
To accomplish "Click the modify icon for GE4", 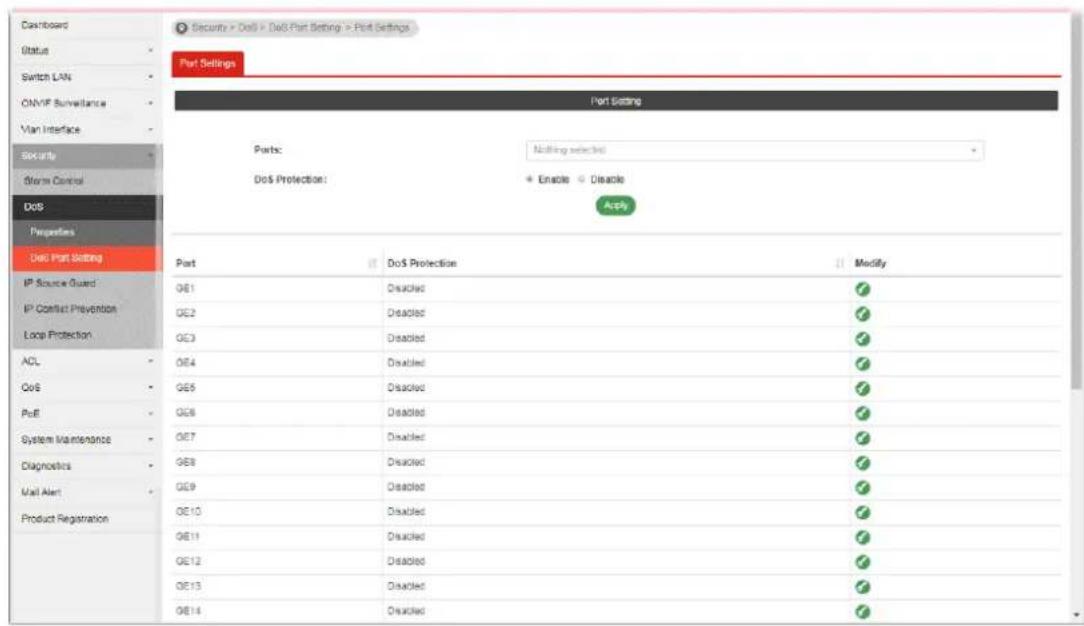I will point(862,363).
